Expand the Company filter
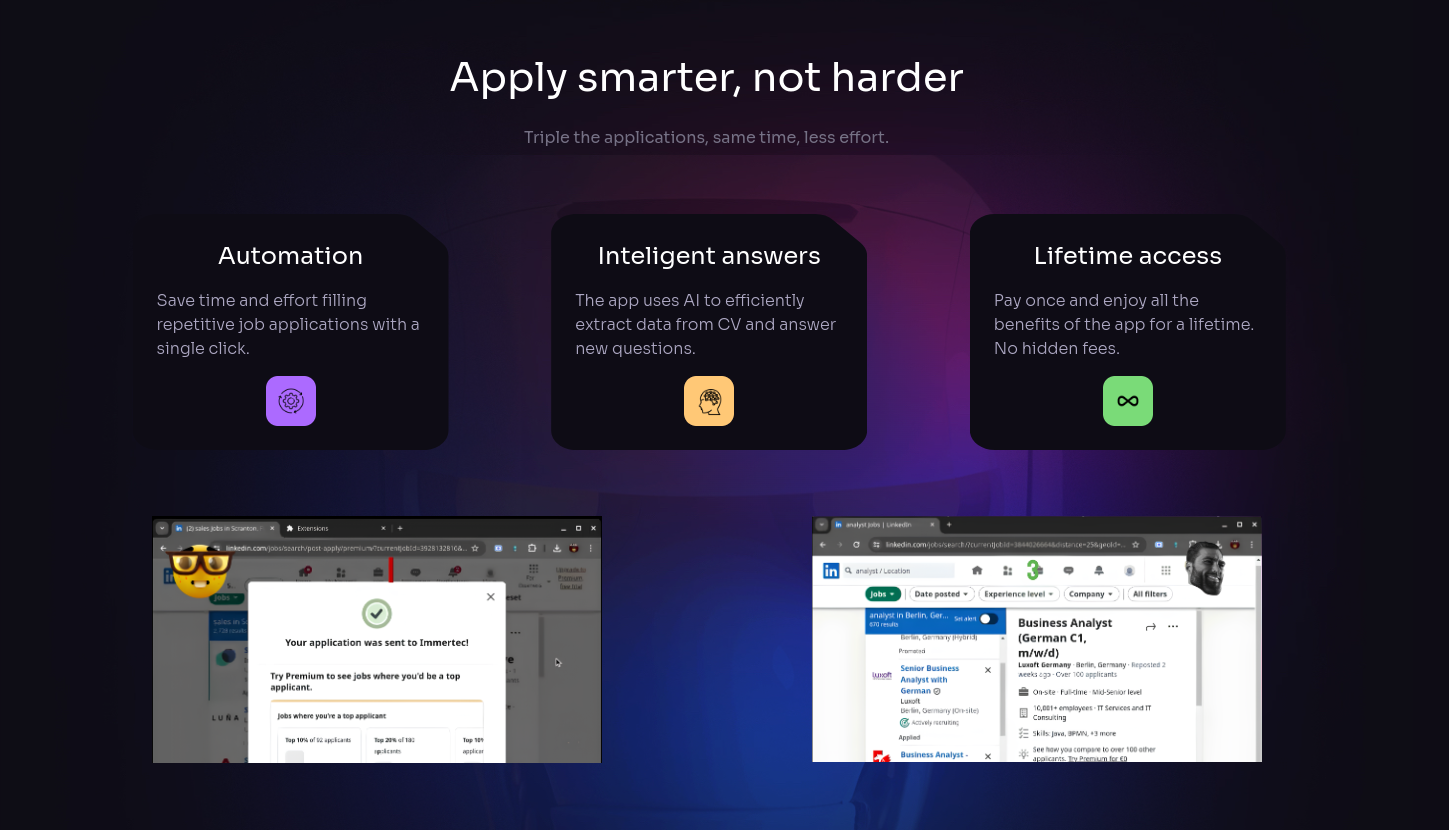Screen dimensions: 1449x830 point(1092,594)
